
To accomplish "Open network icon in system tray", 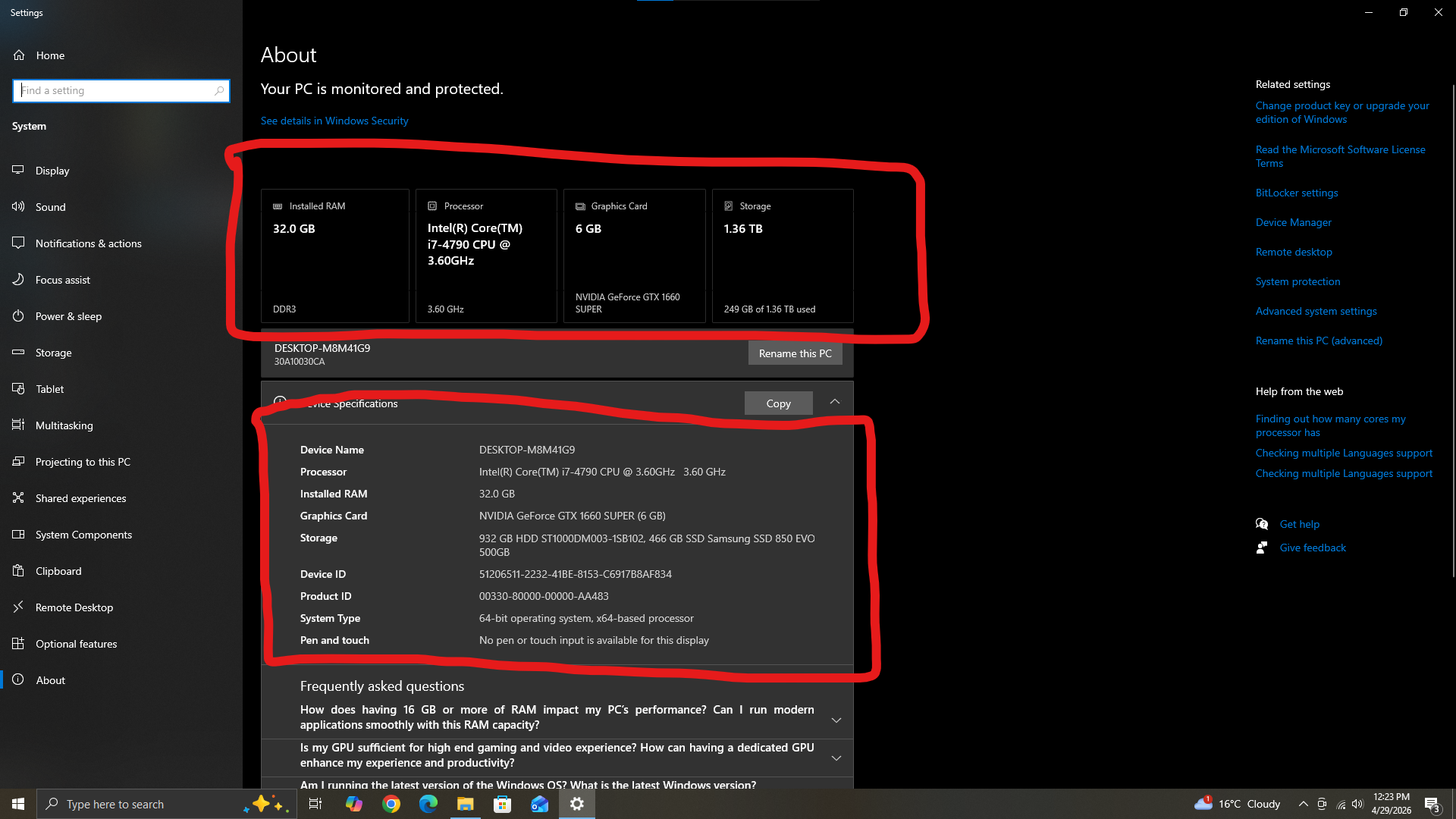I will point(1341,804).
